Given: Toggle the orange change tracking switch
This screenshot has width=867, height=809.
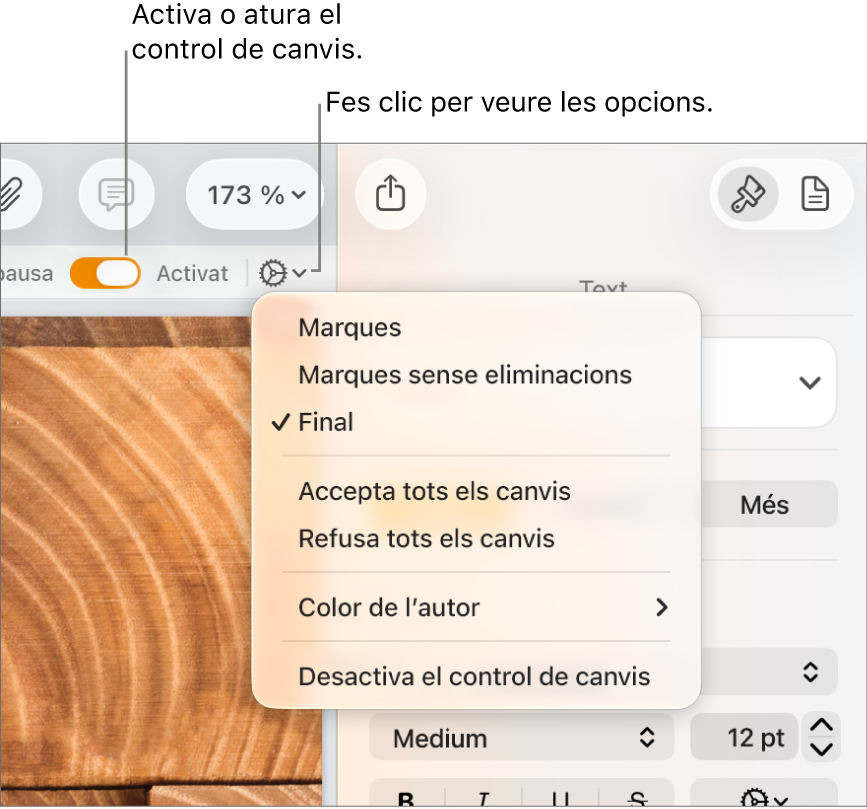Looking at the screenshot, I should coord(105,273).
